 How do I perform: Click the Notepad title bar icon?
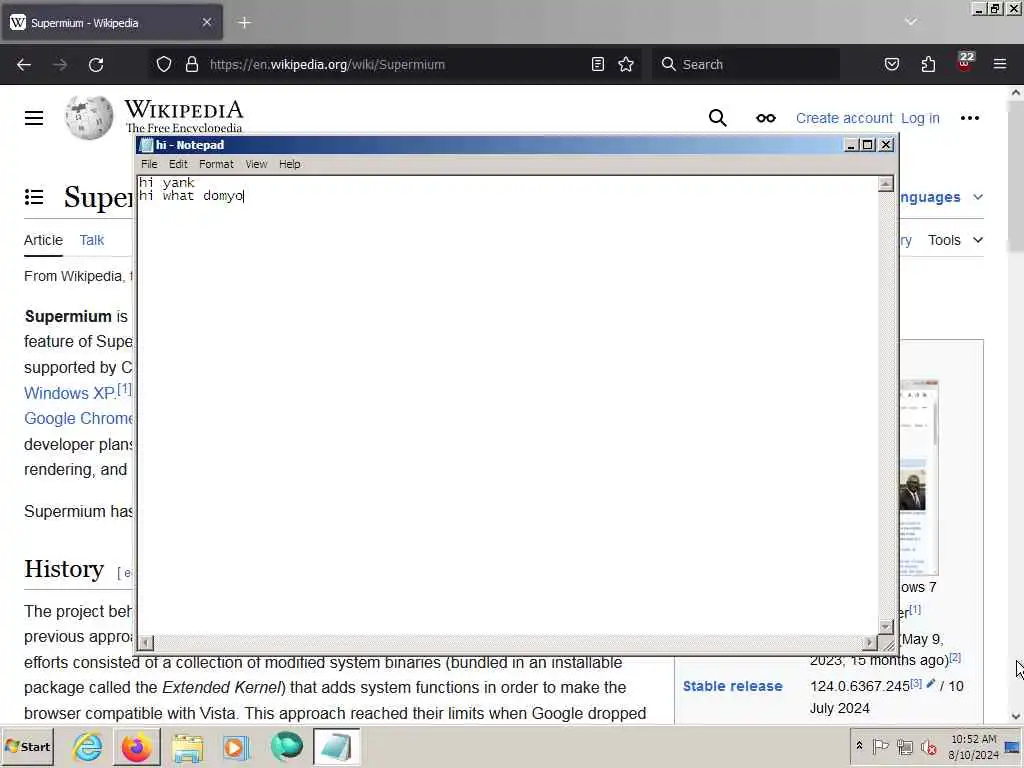click(x=146, y=145)
